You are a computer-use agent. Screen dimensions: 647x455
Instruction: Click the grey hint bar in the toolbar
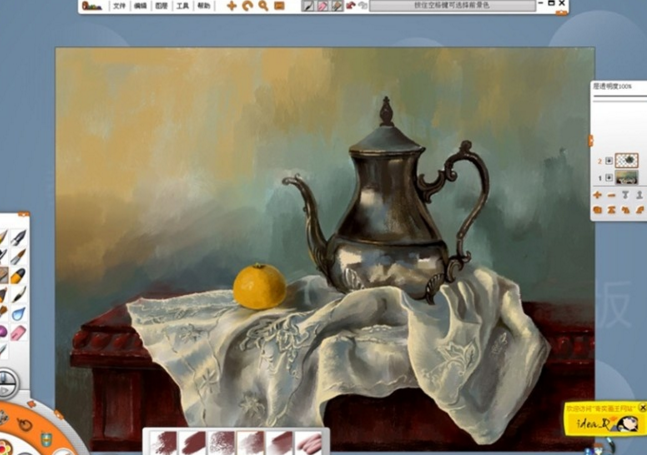(452, 5)
